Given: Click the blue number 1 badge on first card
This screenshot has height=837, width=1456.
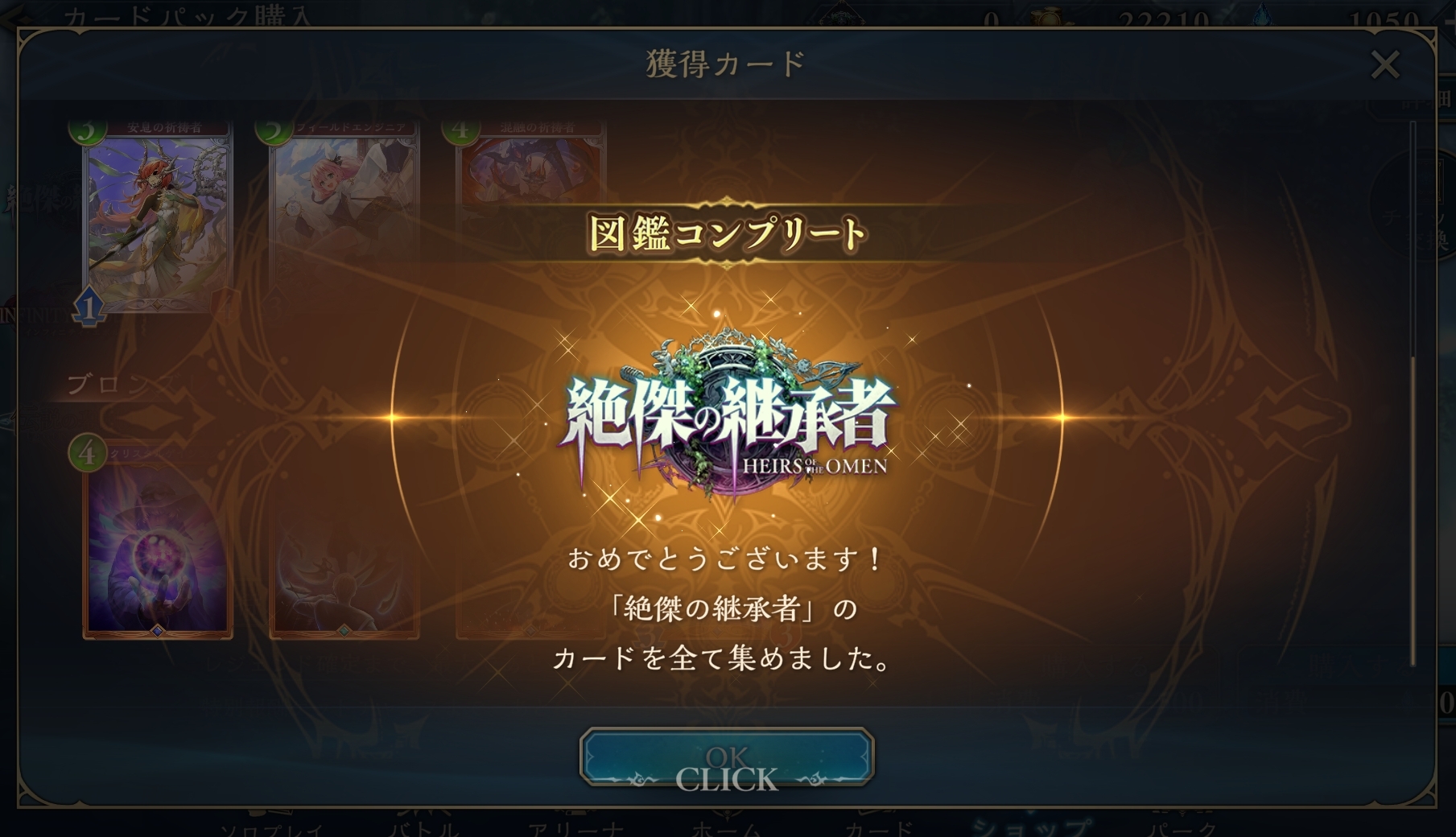Looking at the screenshot, I should point(89,307).
